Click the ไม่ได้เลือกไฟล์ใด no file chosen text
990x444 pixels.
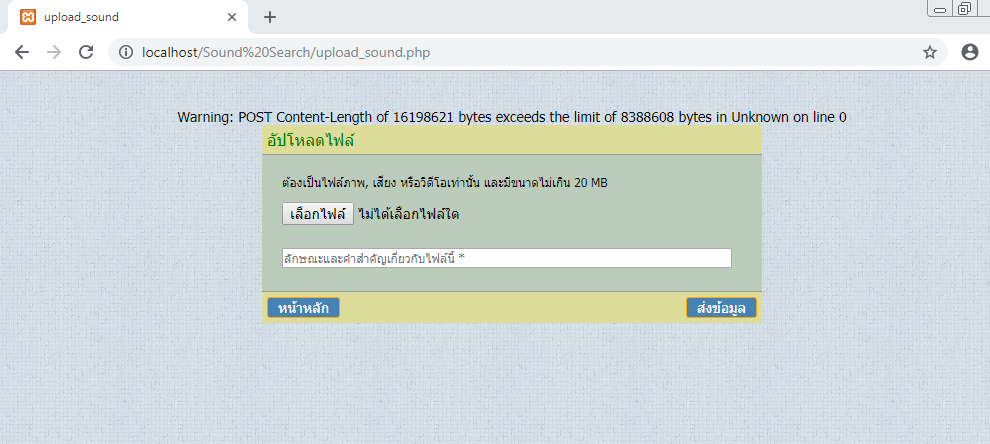tap(409, 214)
